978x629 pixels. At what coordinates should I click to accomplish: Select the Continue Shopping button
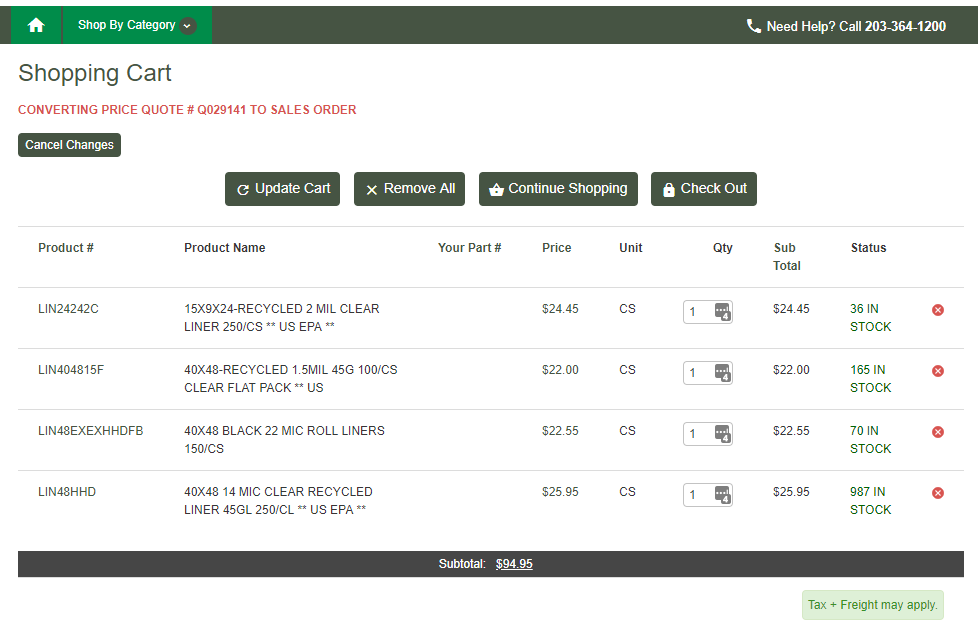(558, 188)
